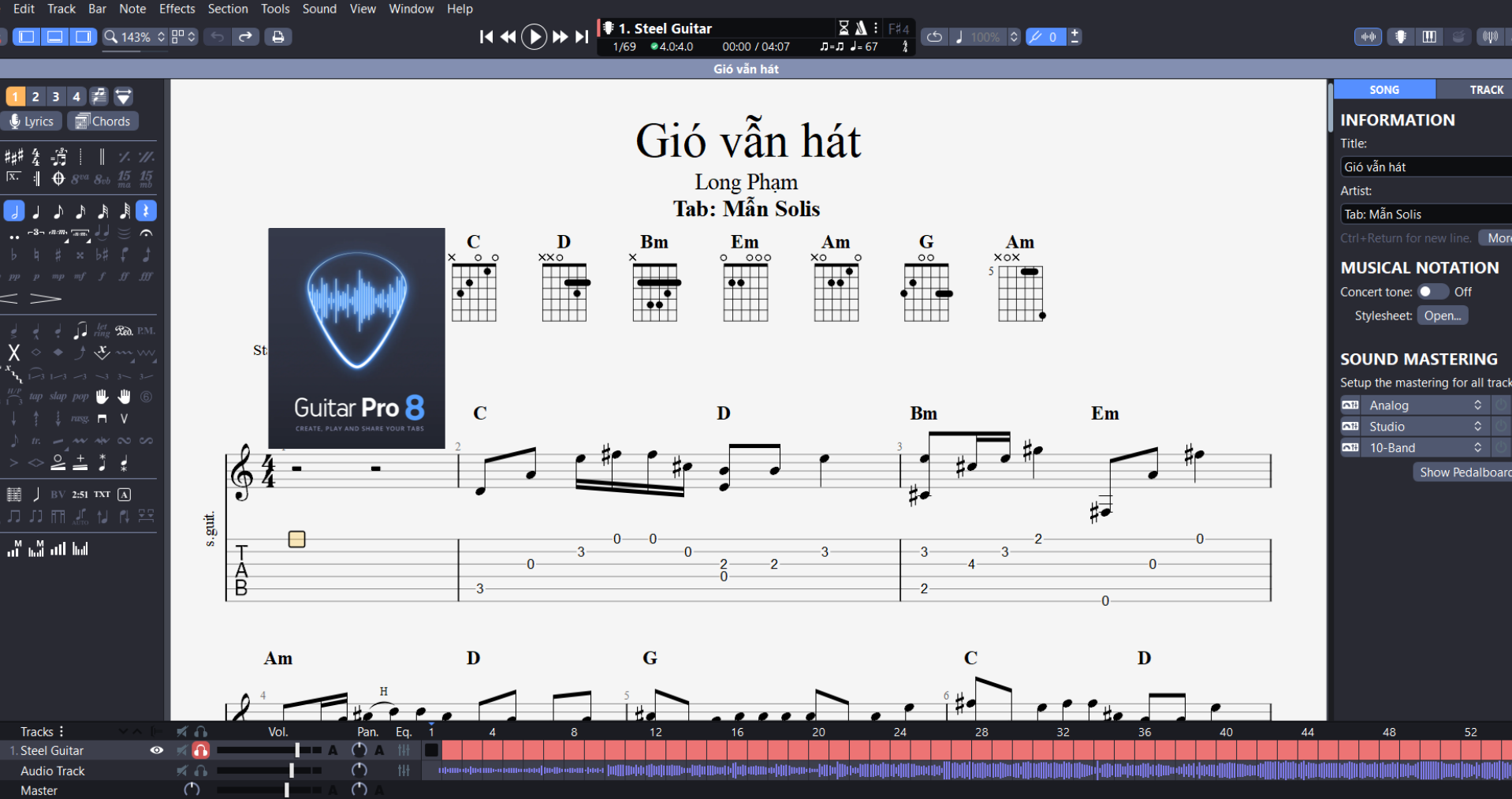
Task: Open the time signature tool
Action: [x=35, y=156]
